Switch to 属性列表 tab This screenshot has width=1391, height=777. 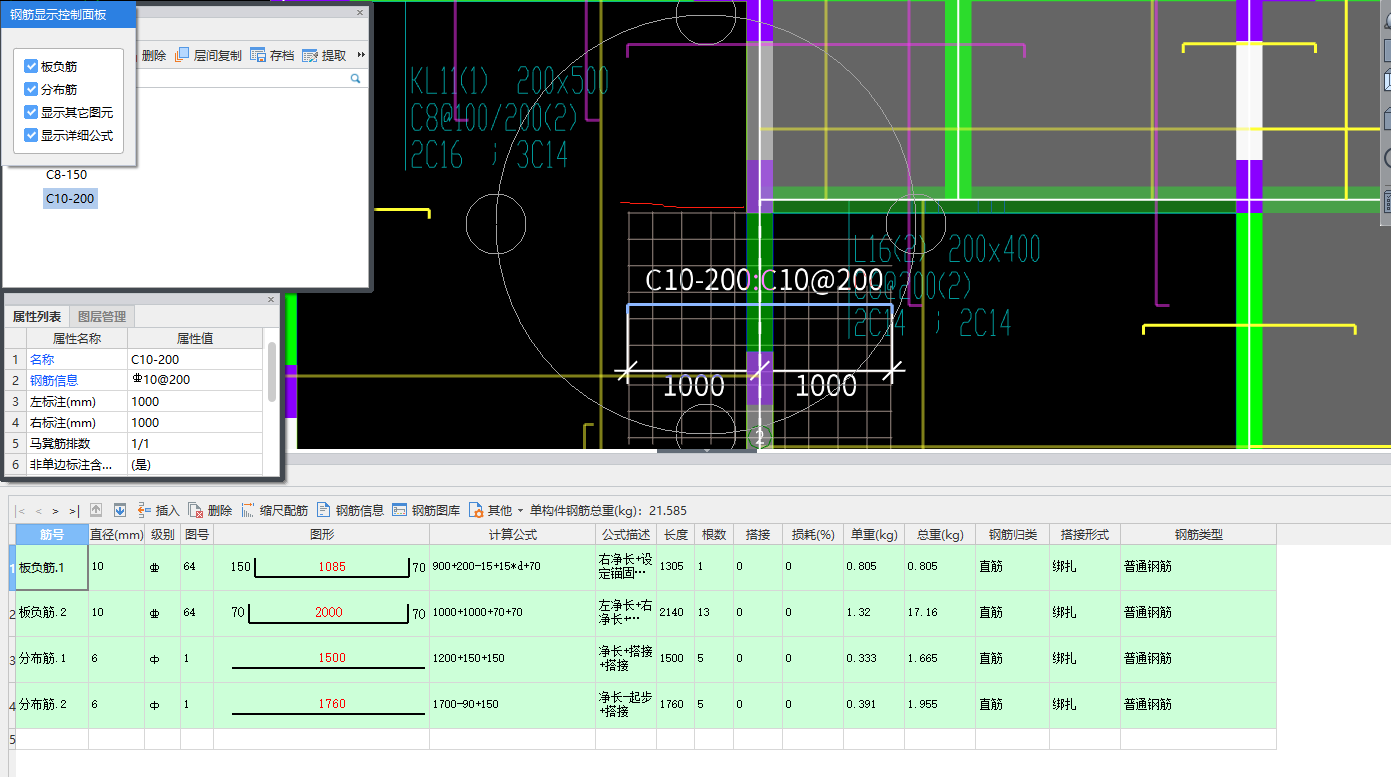click(x=36, y=317)
